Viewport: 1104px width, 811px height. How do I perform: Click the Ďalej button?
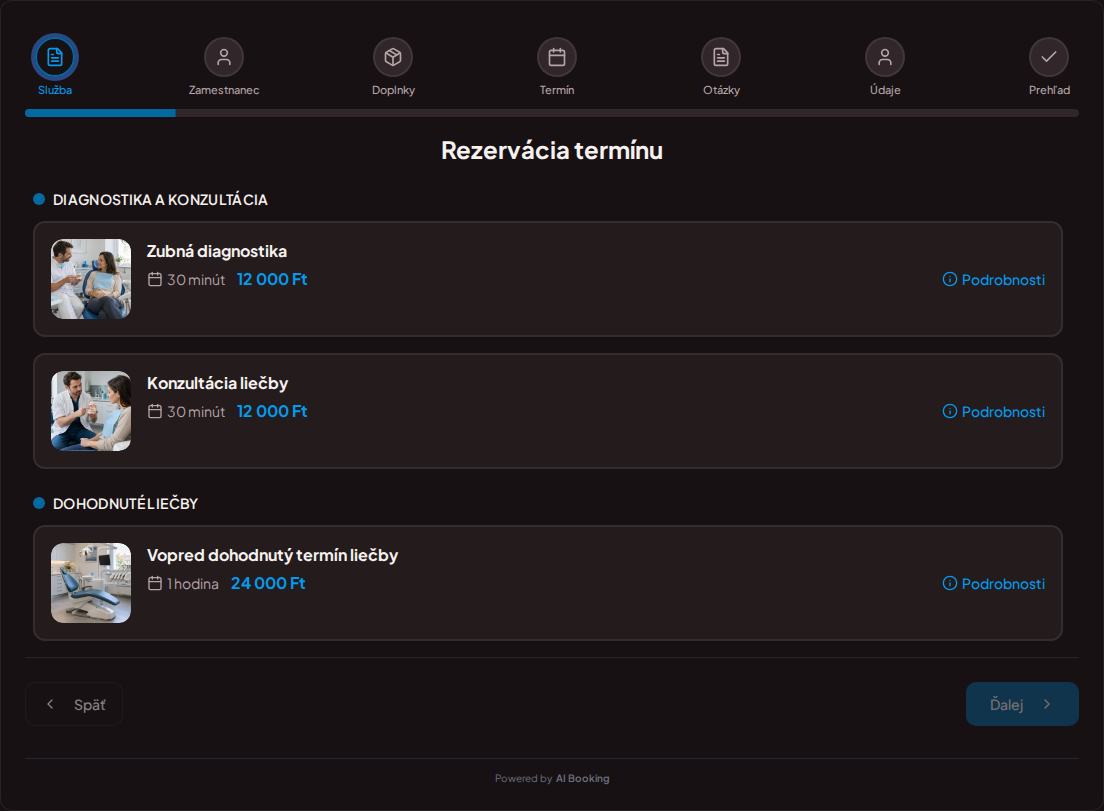(x=1022, y=704)
